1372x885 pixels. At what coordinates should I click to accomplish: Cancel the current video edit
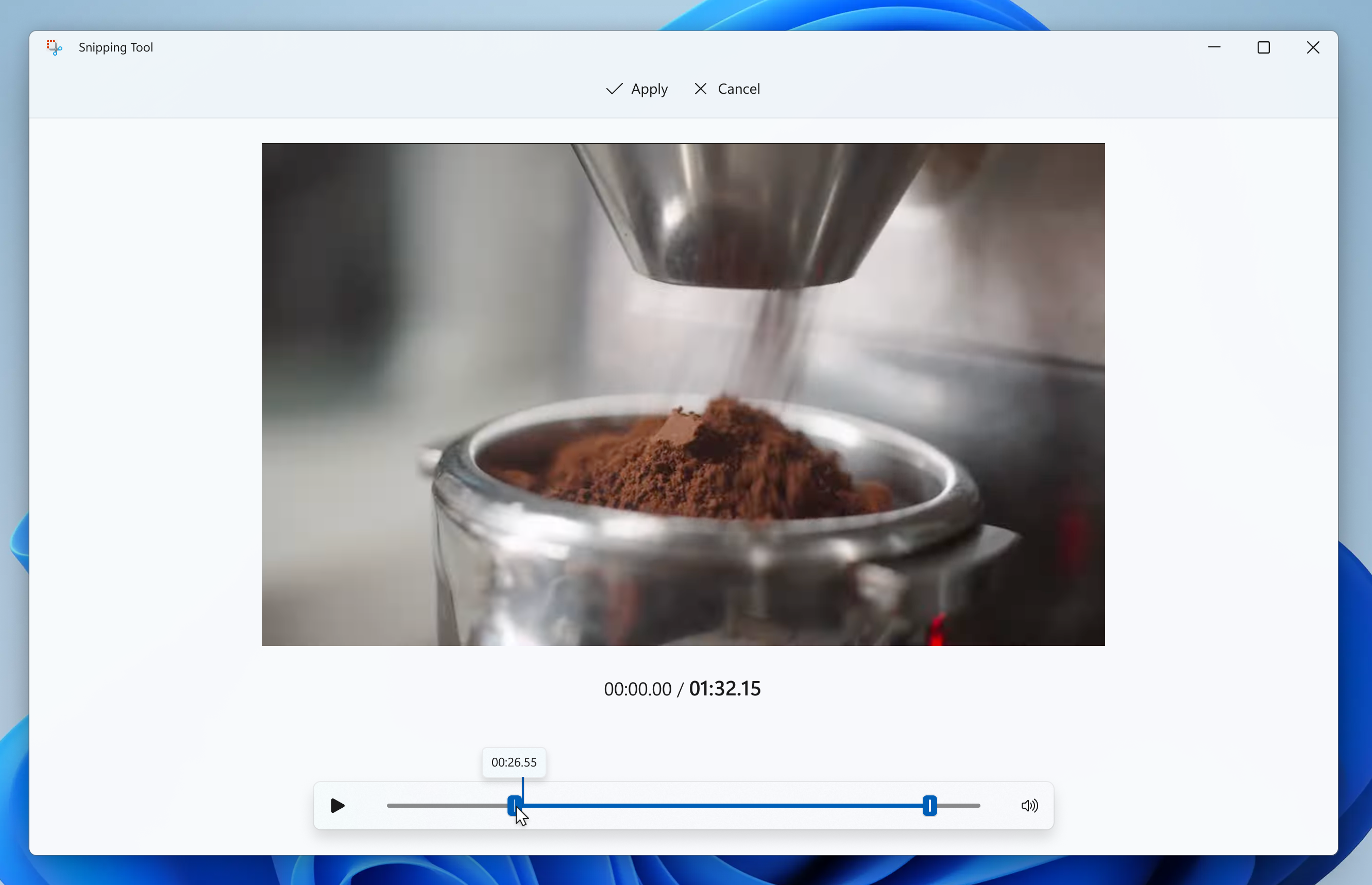726,88
